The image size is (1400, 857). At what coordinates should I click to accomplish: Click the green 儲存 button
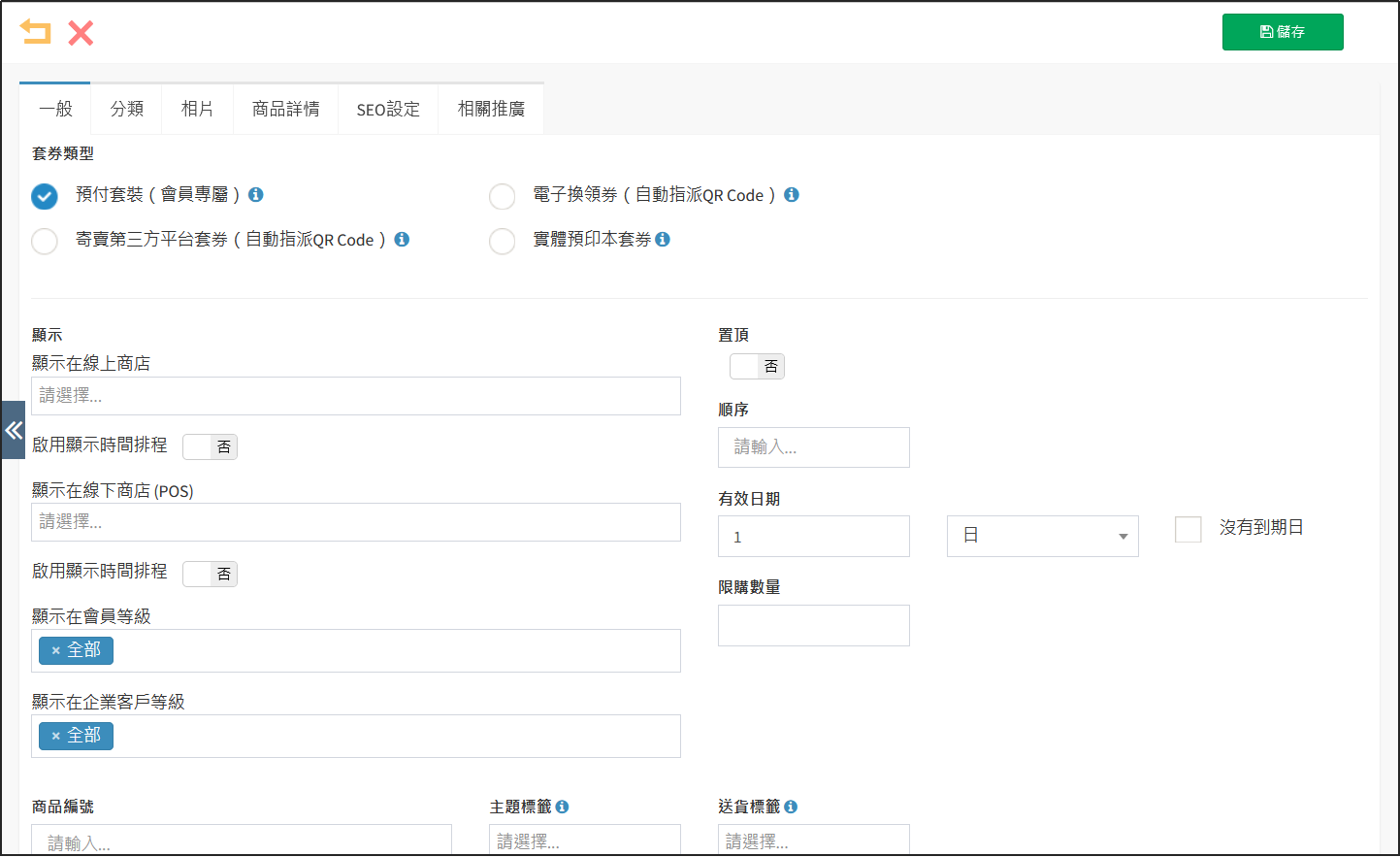click(x=1282, y=32)
